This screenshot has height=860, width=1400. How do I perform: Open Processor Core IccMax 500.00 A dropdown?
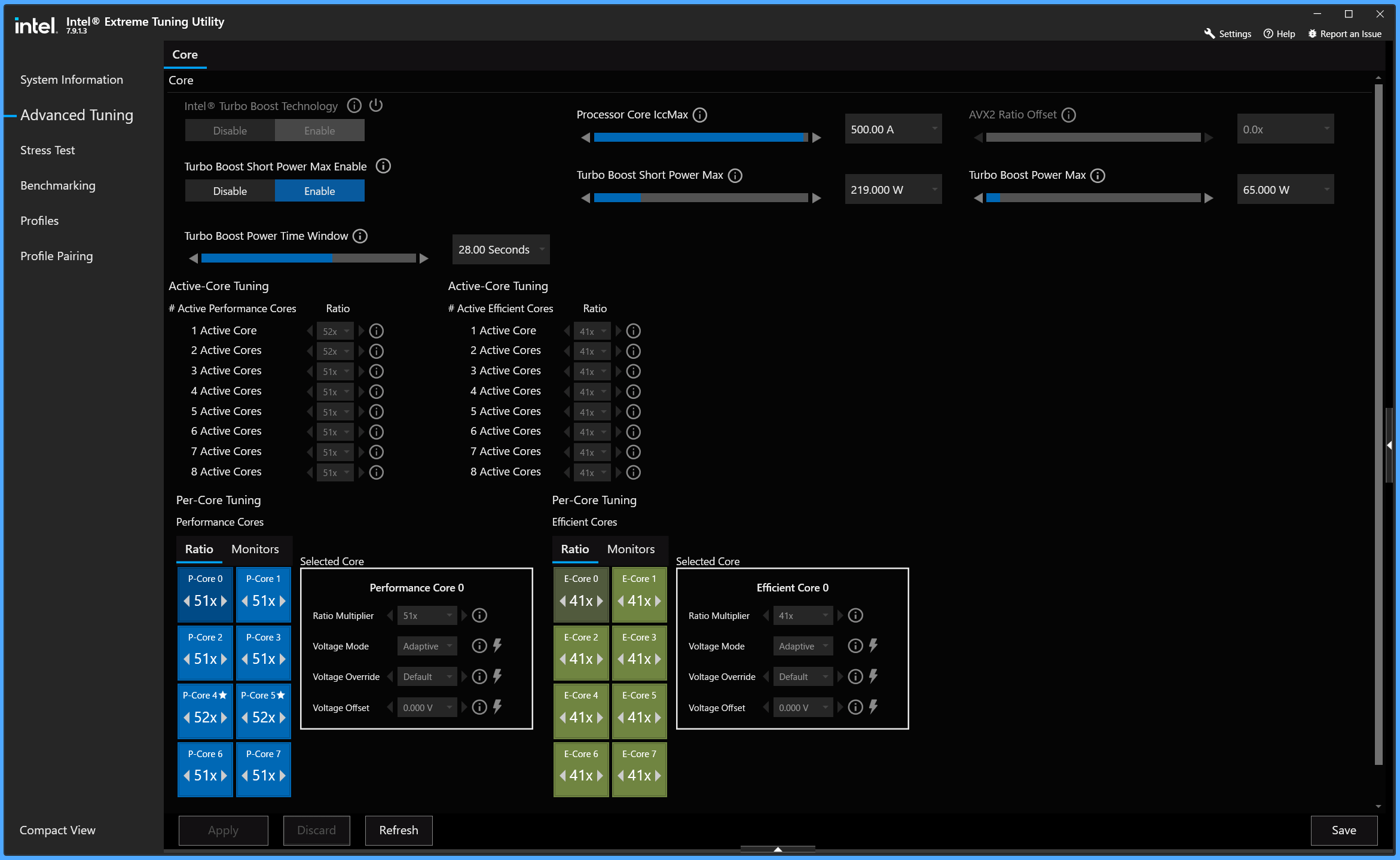click(893, 129)
